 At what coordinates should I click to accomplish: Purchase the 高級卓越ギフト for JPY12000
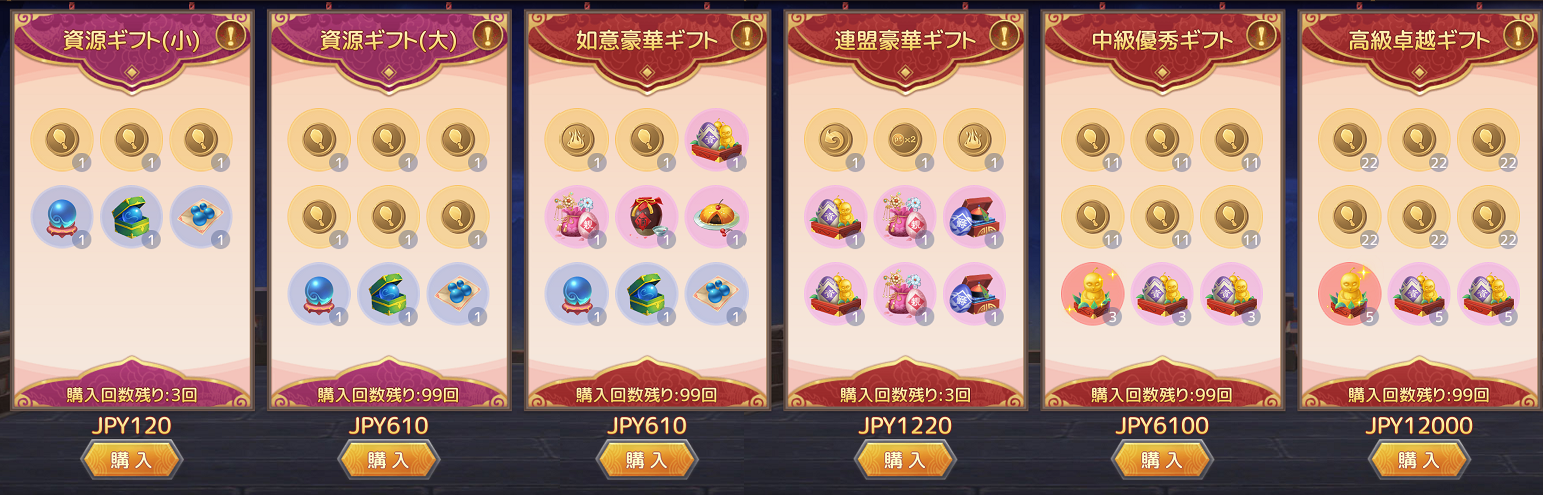coord(1420,460)
